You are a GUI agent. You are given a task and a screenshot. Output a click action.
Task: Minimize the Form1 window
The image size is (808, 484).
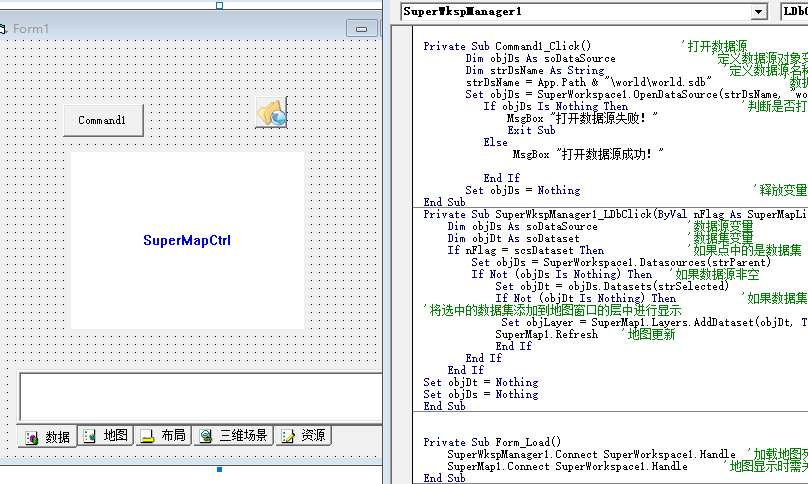(361, 29)
